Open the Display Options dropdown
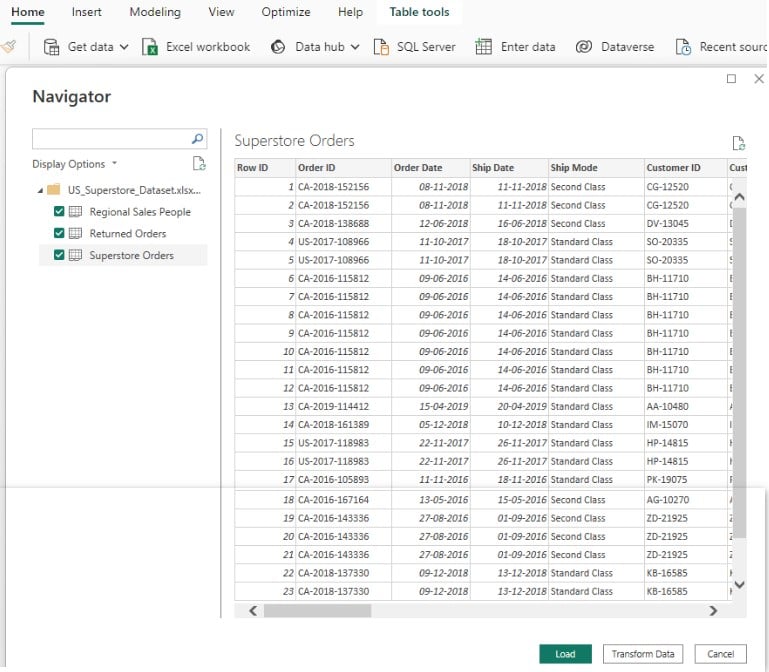This screenshot has height=672, width=769. click(75, 164)
